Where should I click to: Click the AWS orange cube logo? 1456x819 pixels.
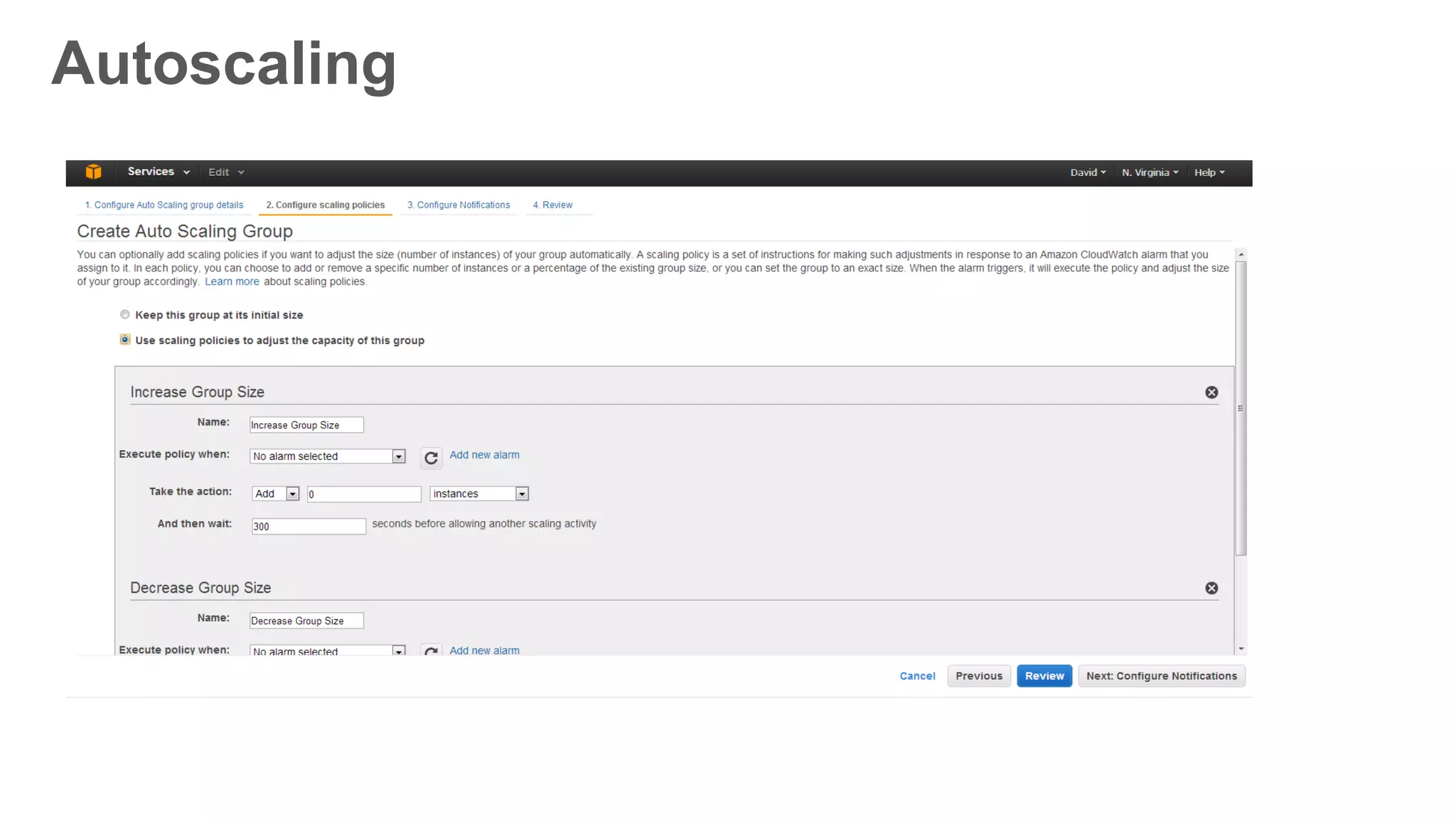(x=93, y=172)
